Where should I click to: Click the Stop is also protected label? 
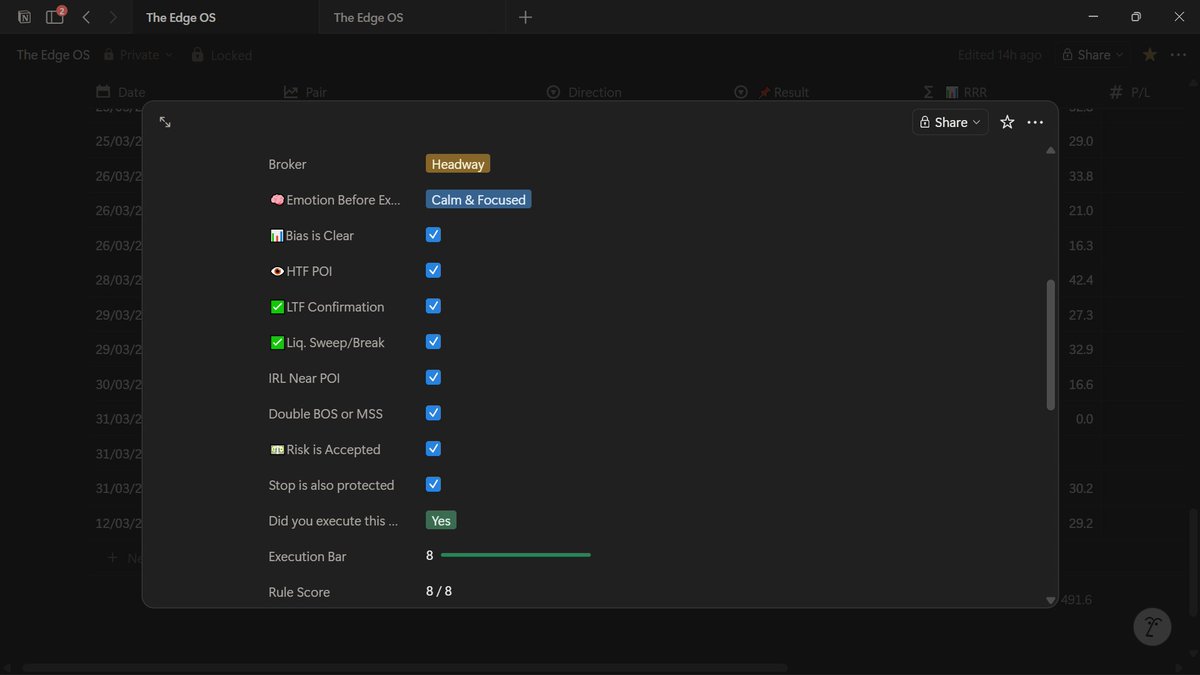[332, 485]
